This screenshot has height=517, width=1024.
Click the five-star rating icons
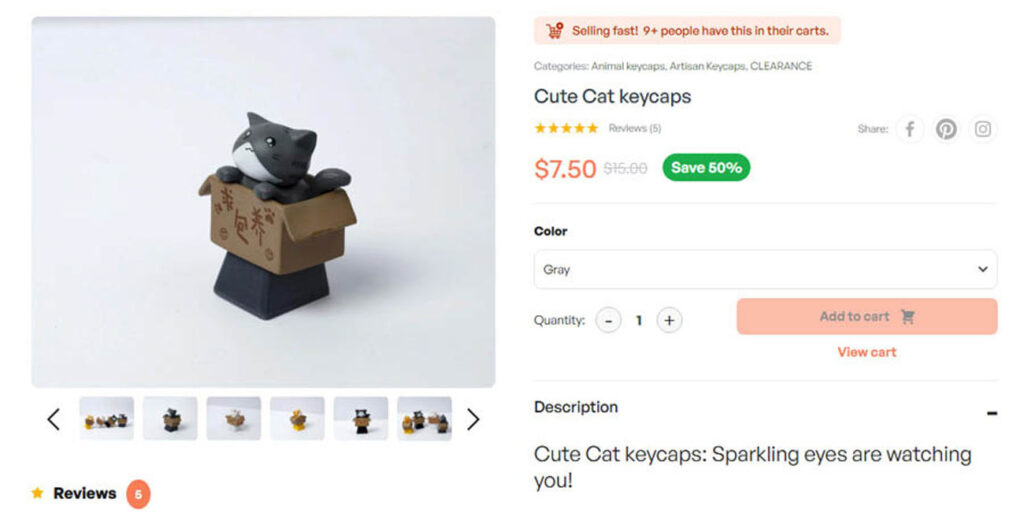pos(566,128)
